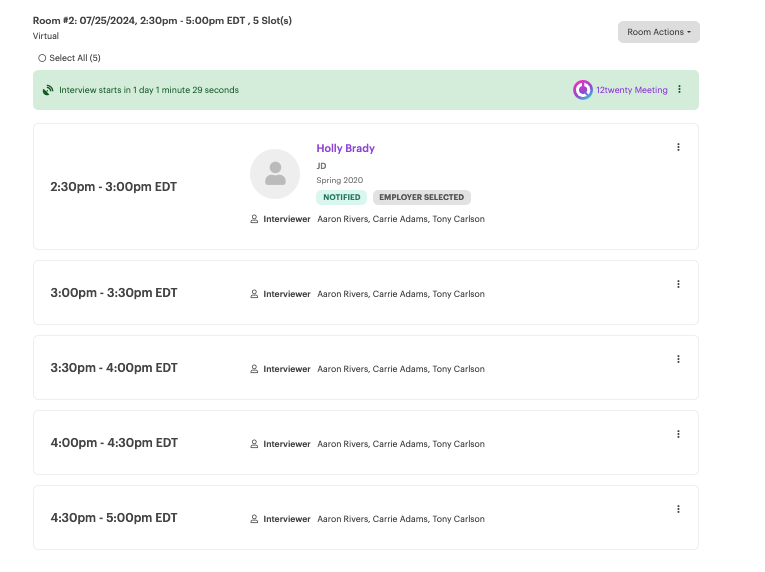Click the interview countdown broadcast icon
This screenshot has width=765, height=572.
click(x=48, y=90)
